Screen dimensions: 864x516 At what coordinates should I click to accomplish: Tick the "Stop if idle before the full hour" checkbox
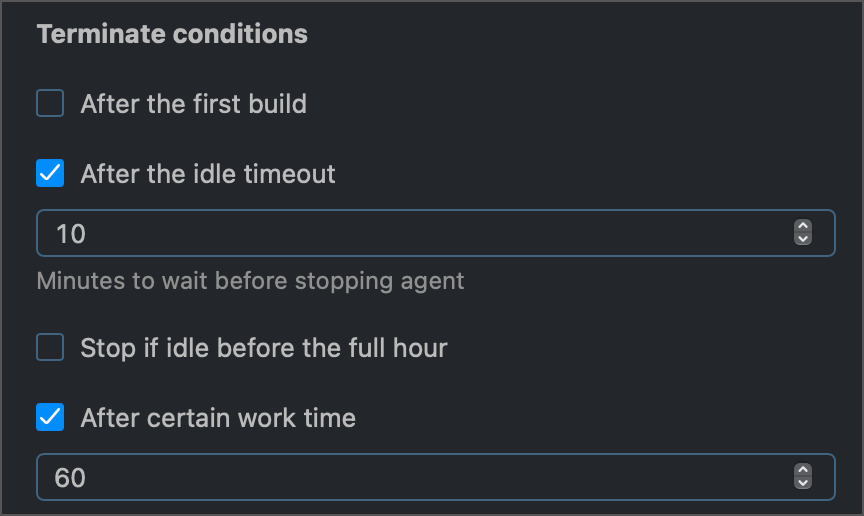(50, 347)
